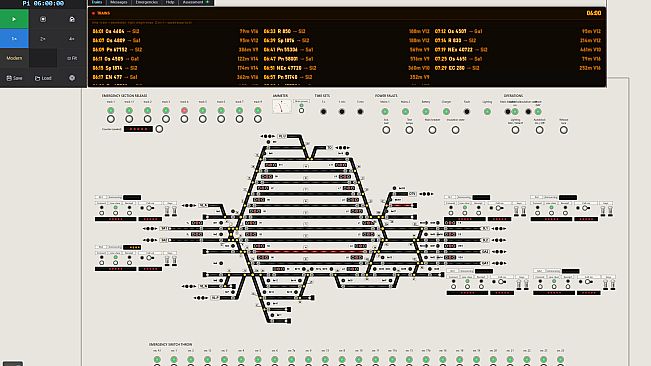Click the third Time Sets knob
The image size is (651, 366).
point(360,112)
